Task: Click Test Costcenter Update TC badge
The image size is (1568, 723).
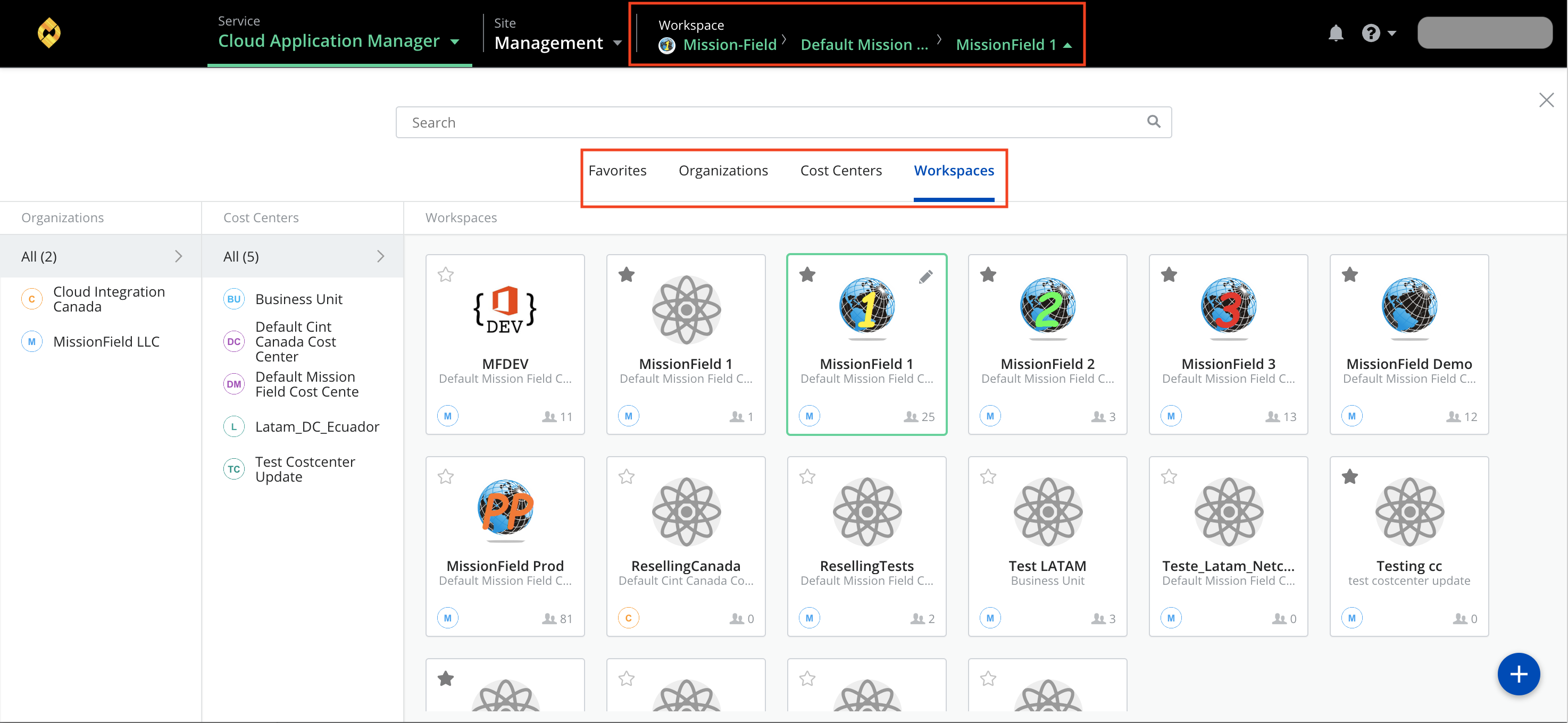Action: pos(233,469)
